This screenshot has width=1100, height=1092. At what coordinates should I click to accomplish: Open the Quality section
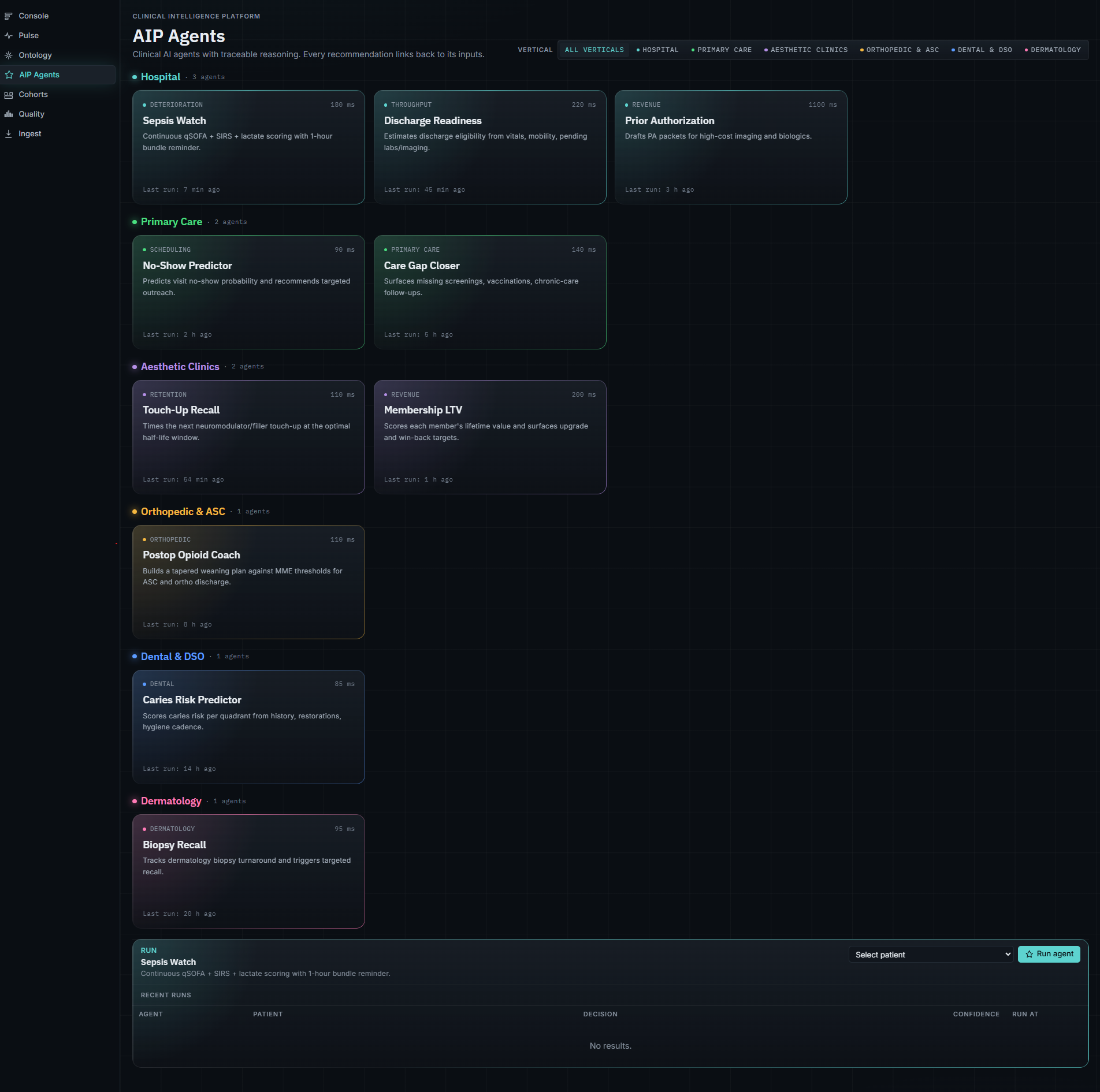tap(58, 114)
